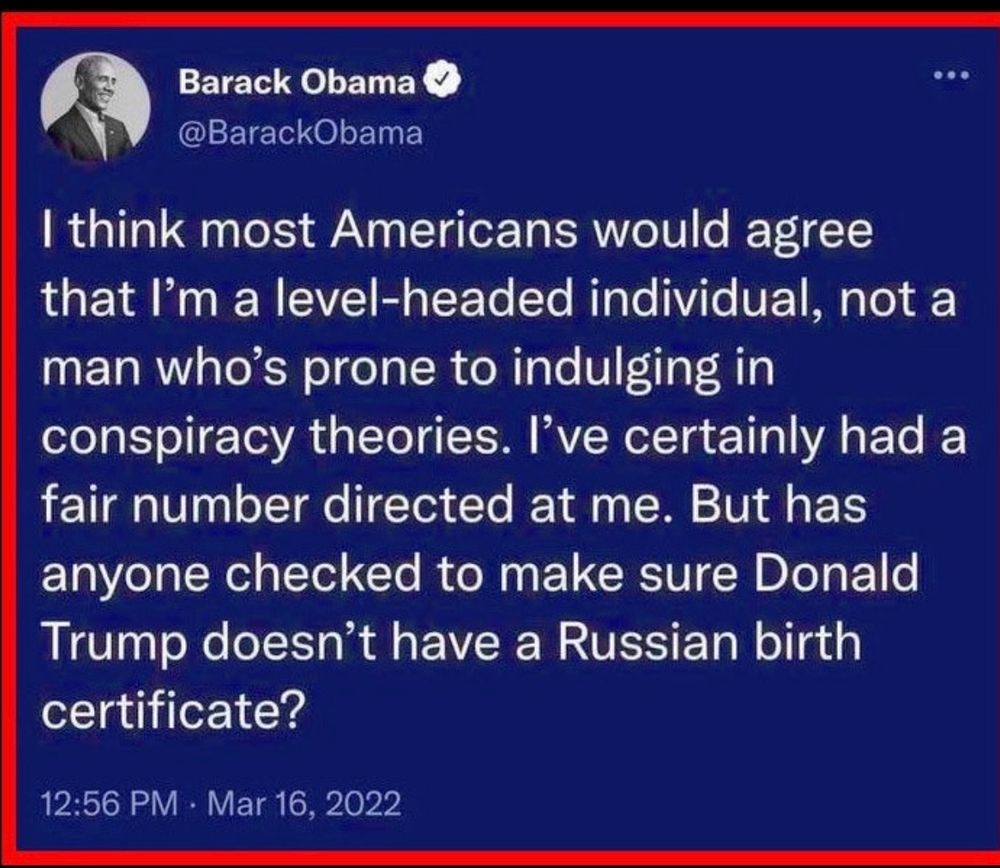Click the 12:56 PM timestamp

coord(110,803)
